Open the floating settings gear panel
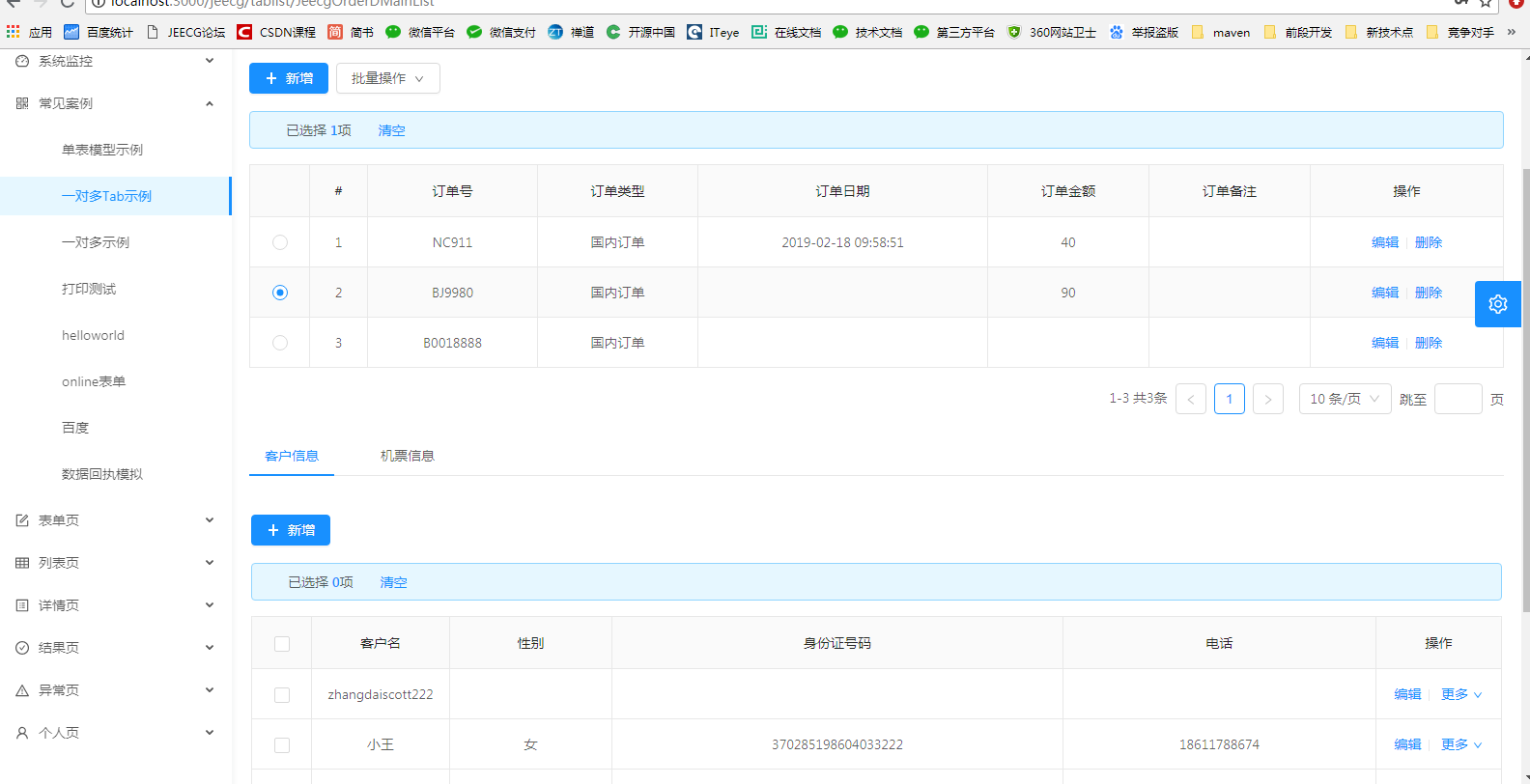The width and height of the screenshot is (1530, 784). click(1497, 304)
